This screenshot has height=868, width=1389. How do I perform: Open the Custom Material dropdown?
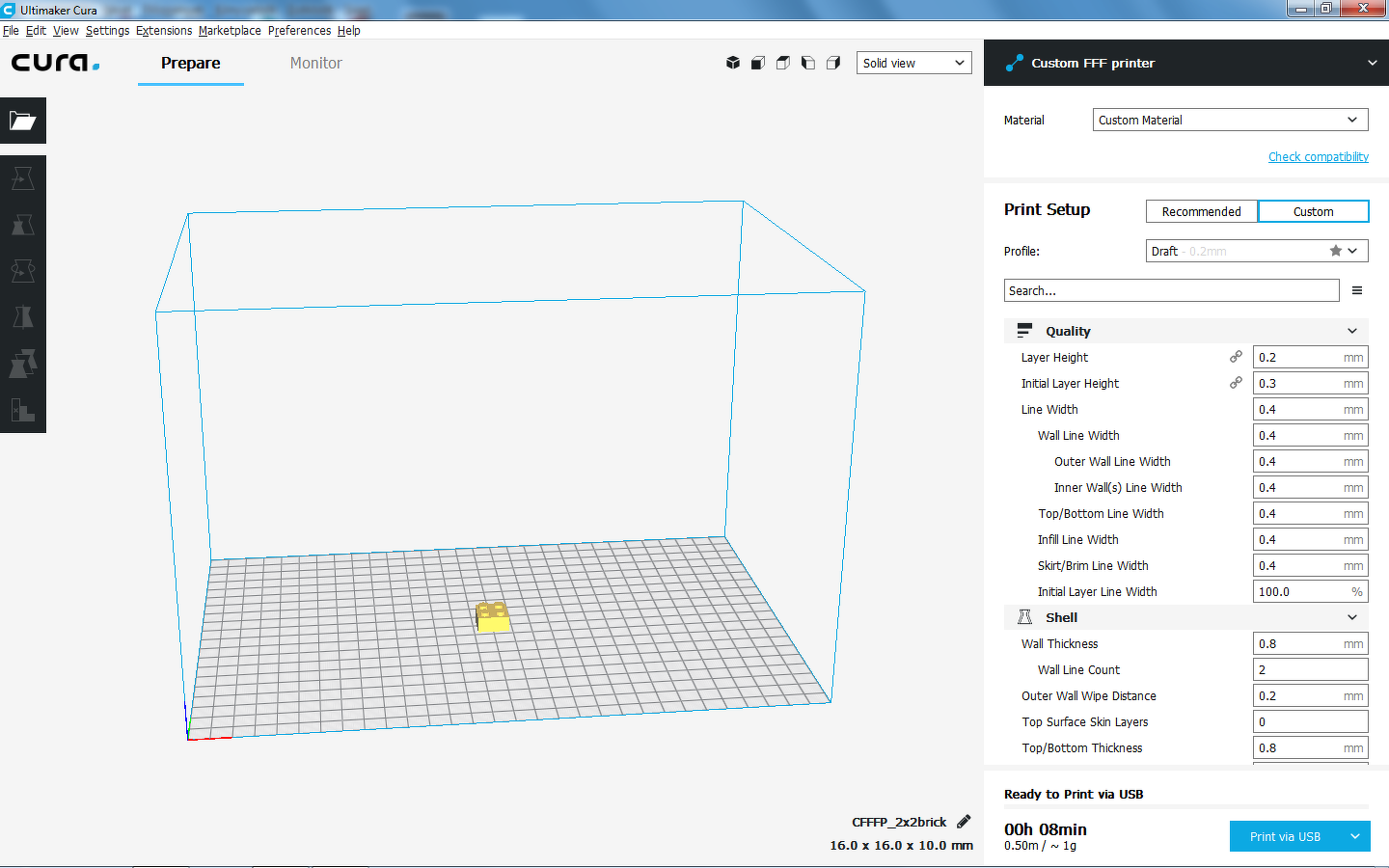point(1231,120)
